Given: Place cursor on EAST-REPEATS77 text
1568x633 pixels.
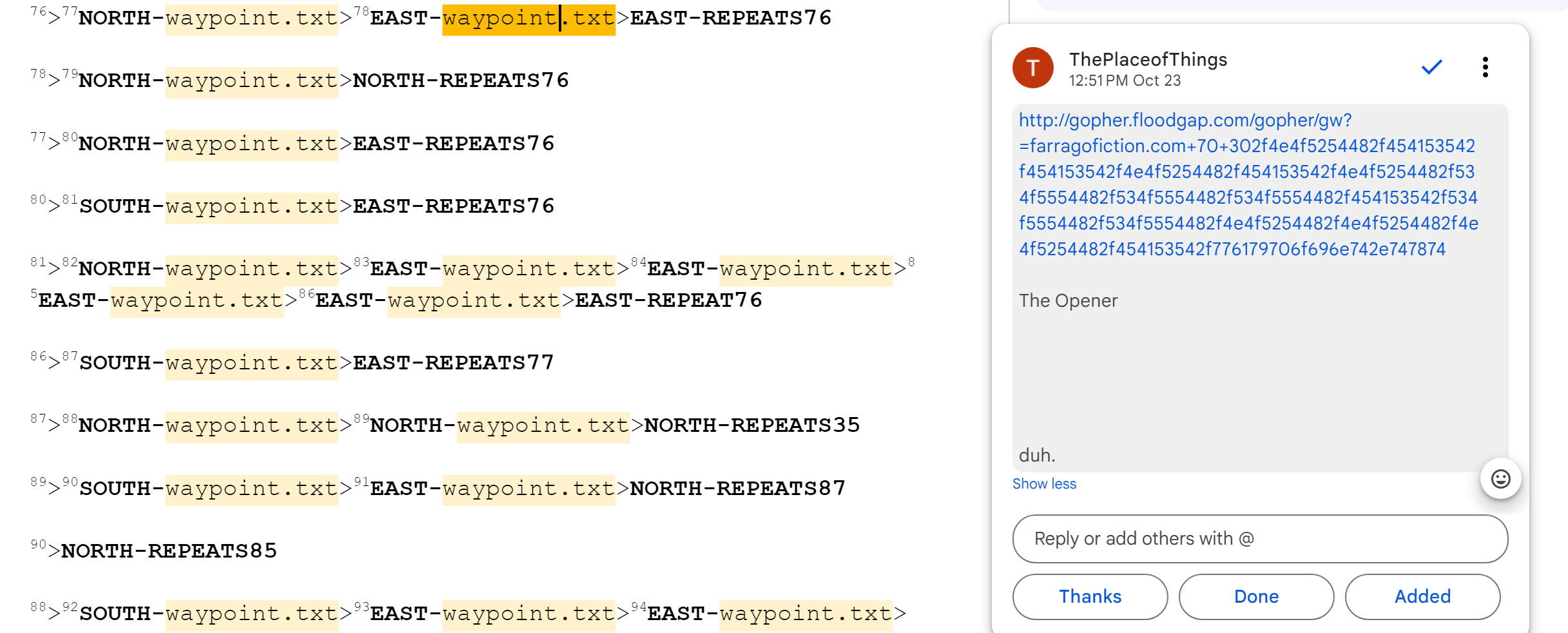Looking at the screenshot, I should click(453, 363).
